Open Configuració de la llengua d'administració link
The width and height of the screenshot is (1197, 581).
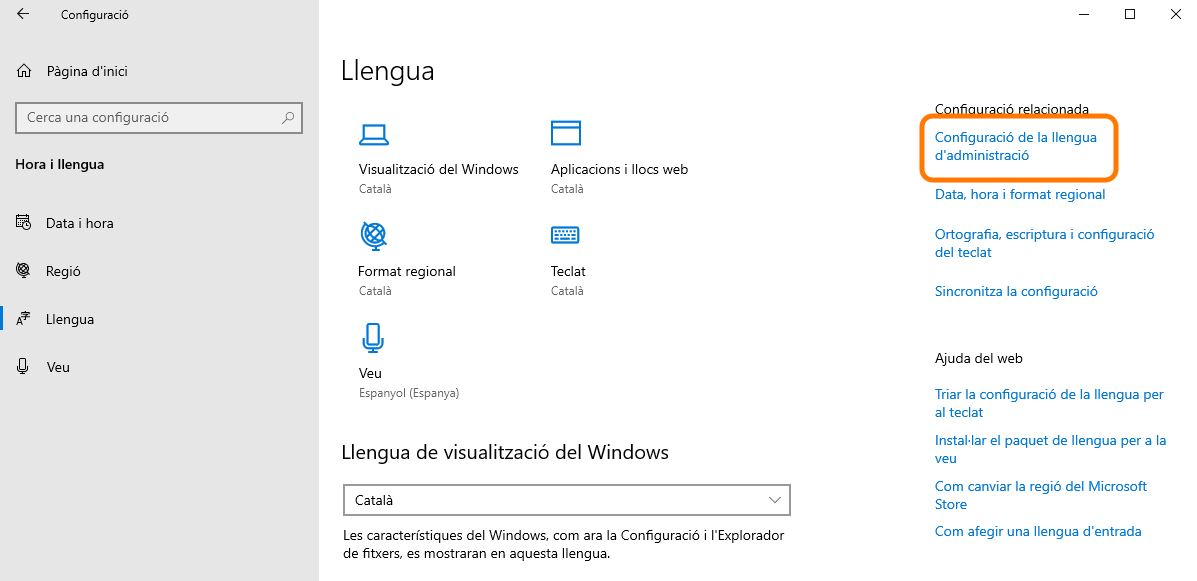pos(1015,146)
